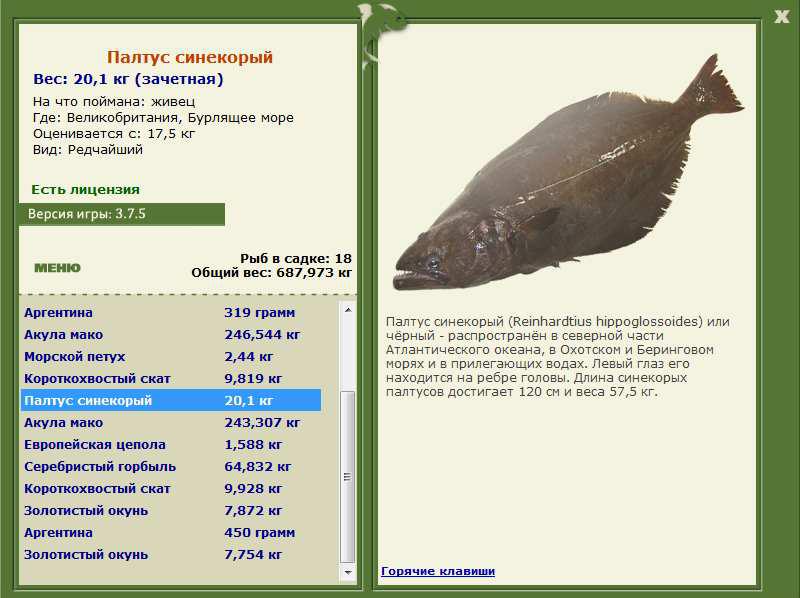Click Где: Великобритания, Бурлящее море line
Image resolution: width=800 pixels, height=598 pixels.
[163, 118]
